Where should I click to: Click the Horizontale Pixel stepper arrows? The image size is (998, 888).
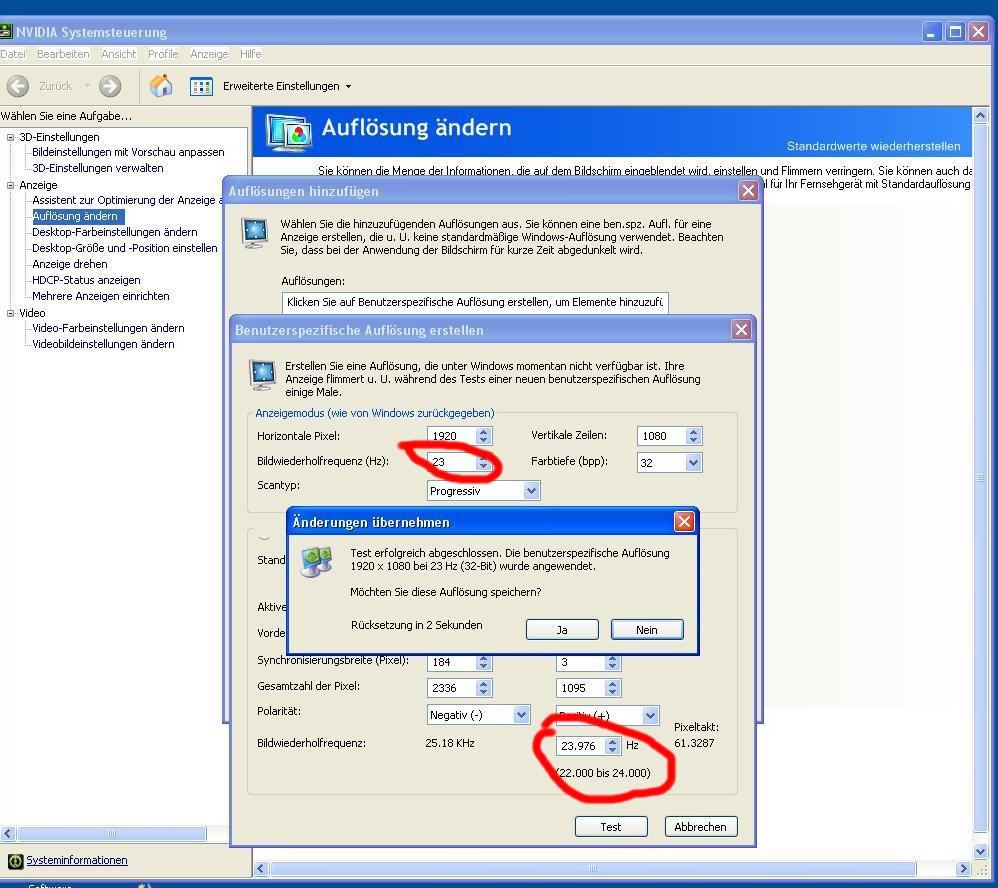[x=484, y=436]
